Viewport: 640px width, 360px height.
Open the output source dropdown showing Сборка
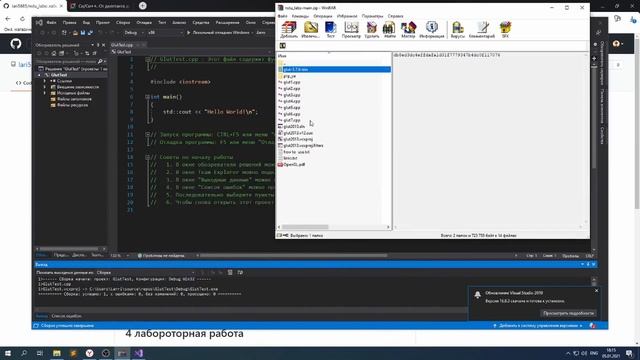click(145, 272)
